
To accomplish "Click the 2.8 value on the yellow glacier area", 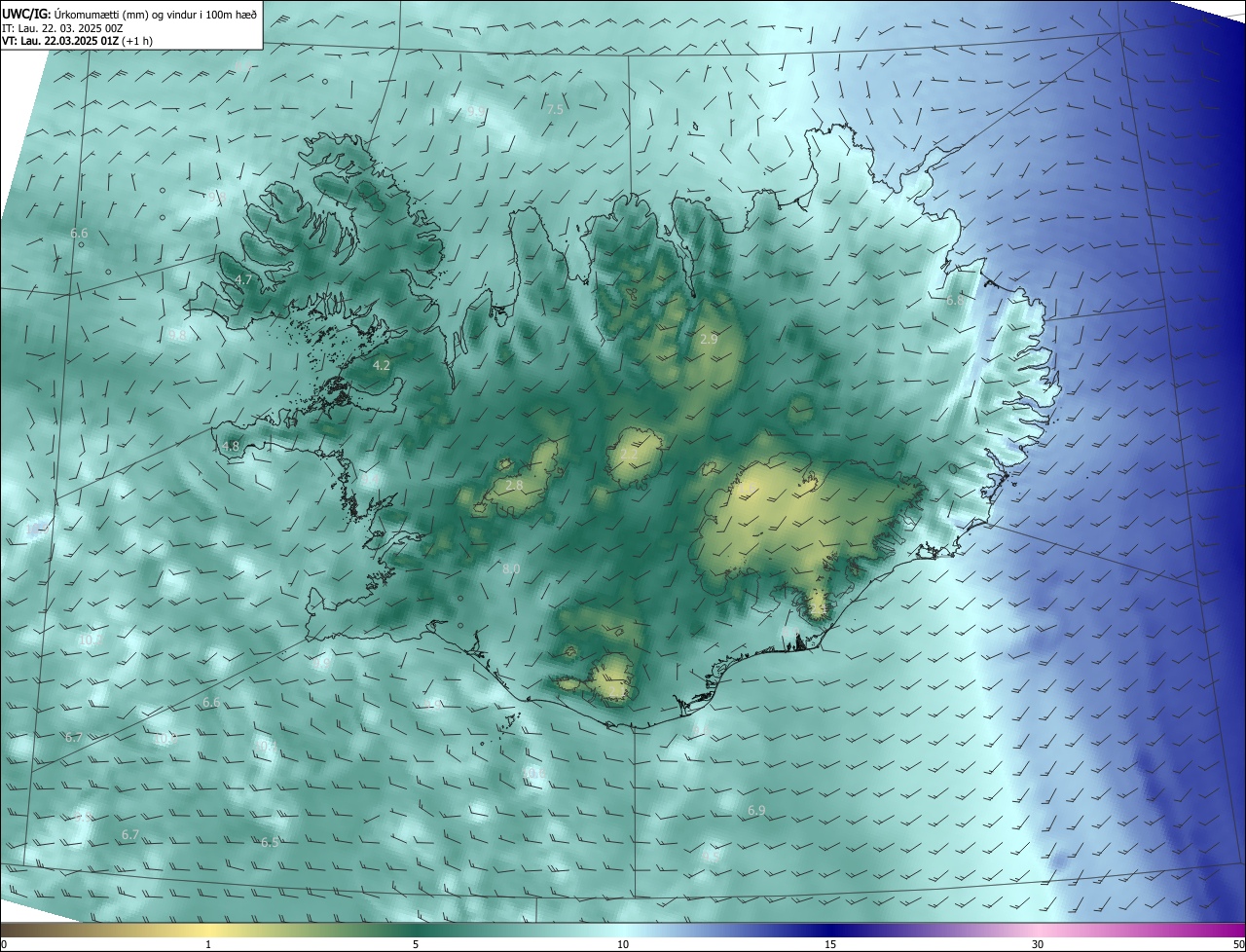I will 515,485.
